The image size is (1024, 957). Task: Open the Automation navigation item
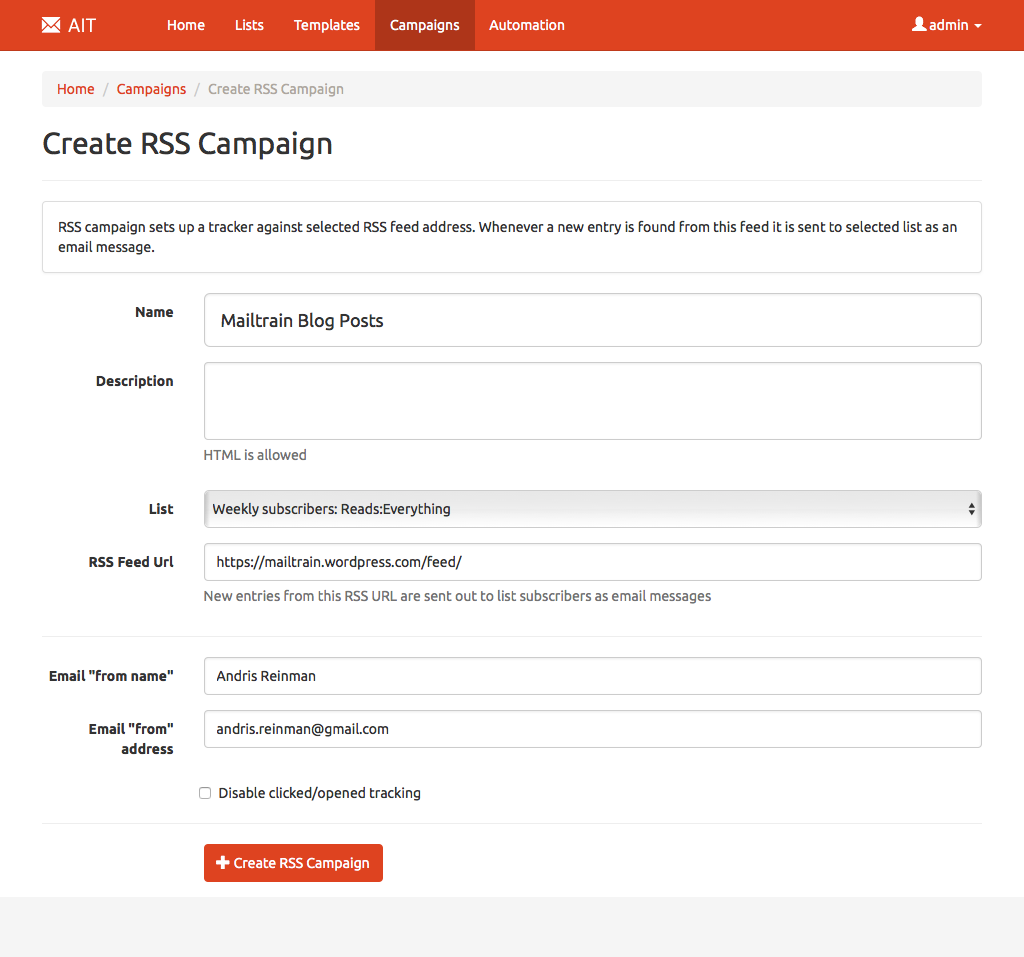click(527, 25)
